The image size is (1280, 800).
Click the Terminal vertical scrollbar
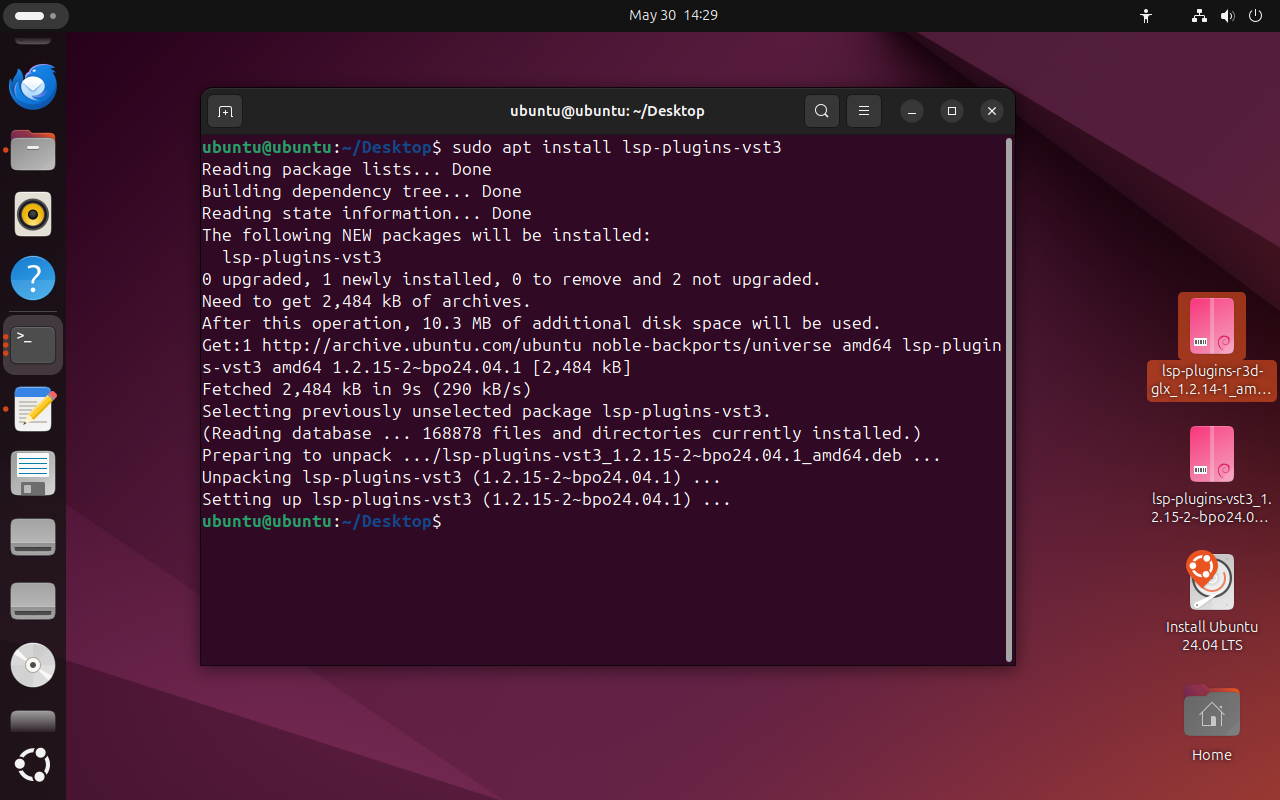1009,400
